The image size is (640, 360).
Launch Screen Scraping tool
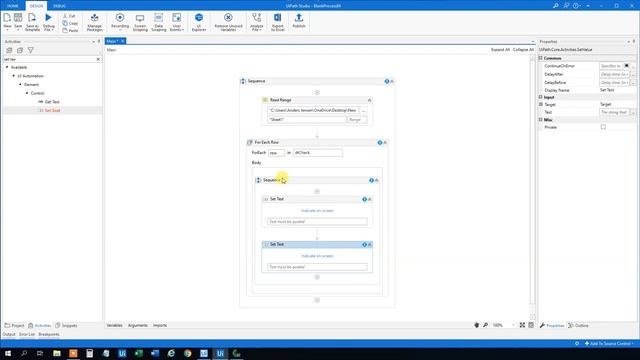(x=140, y=22)
